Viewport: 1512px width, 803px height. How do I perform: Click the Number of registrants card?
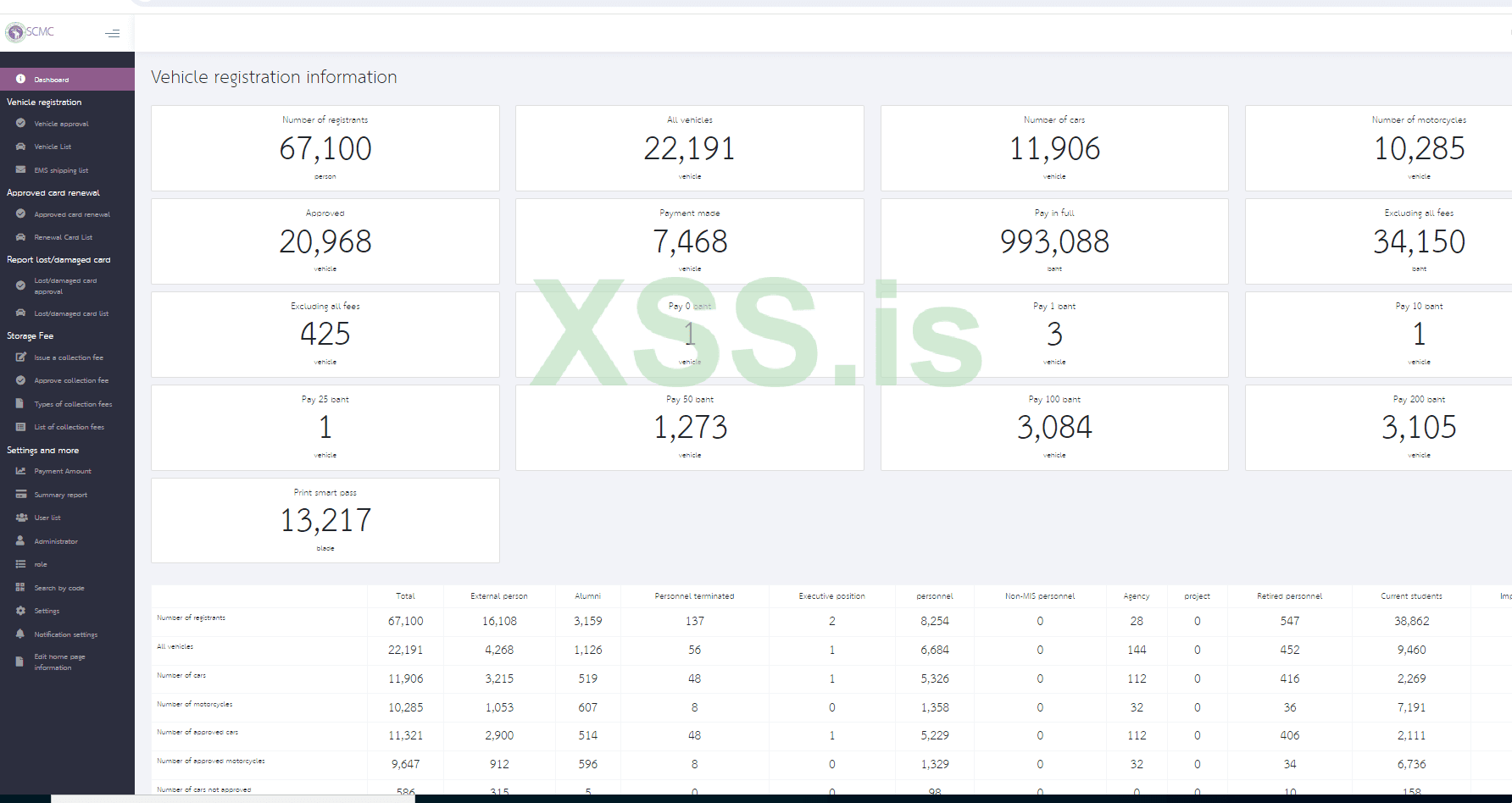325,148
